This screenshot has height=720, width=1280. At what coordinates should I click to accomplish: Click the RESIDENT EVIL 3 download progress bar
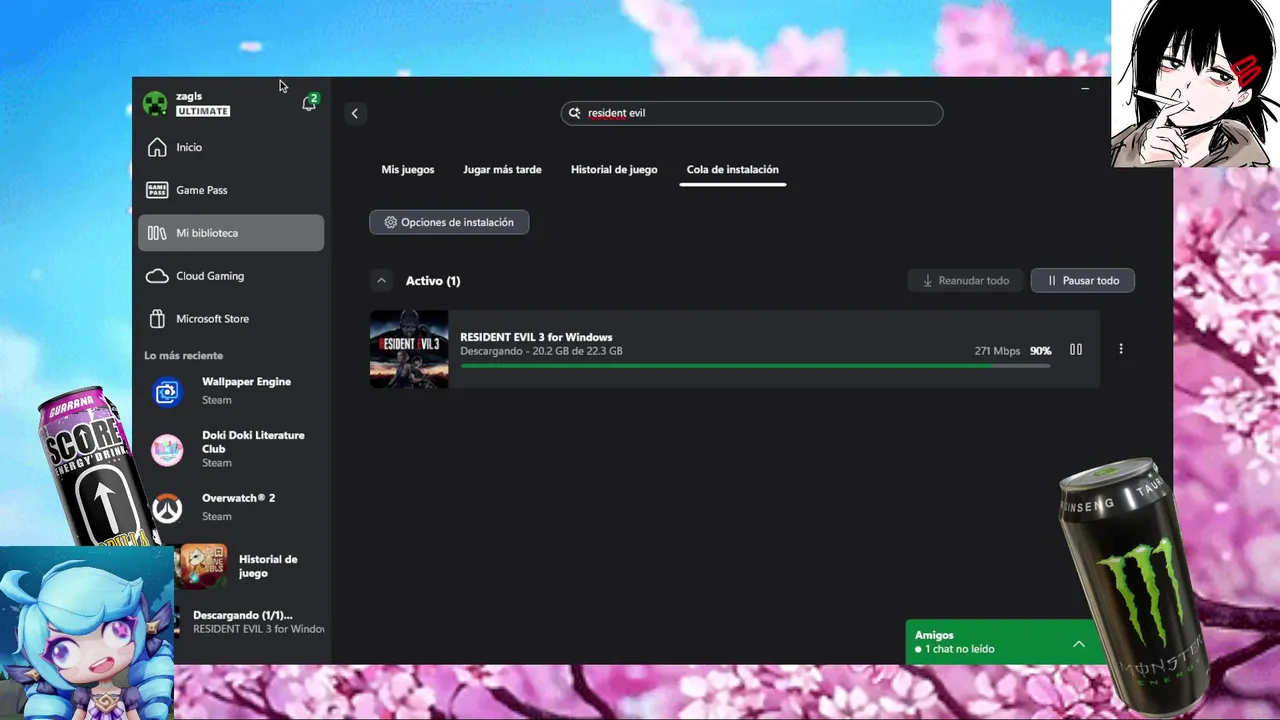755,366
